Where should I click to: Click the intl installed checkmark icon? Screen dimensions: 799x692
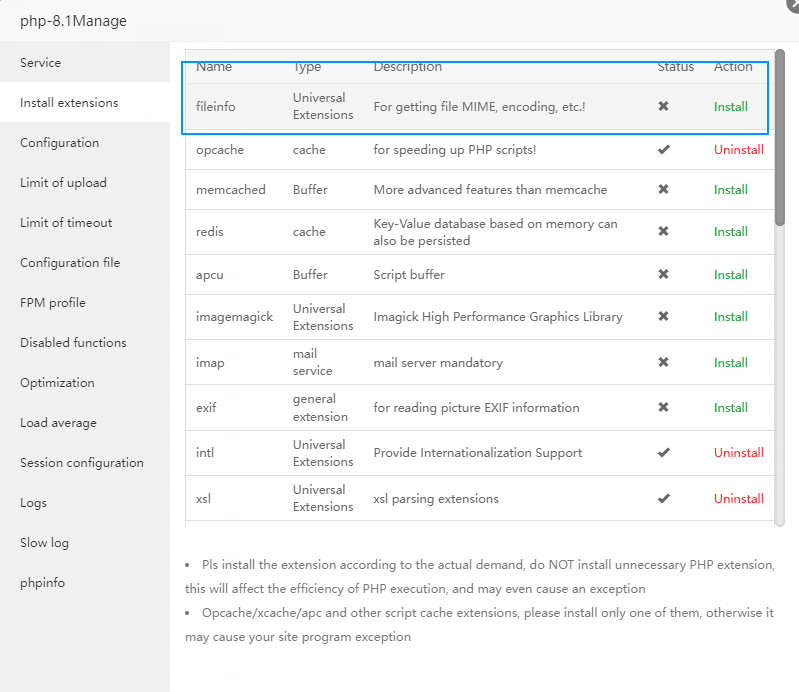click(x=663, y=452)
